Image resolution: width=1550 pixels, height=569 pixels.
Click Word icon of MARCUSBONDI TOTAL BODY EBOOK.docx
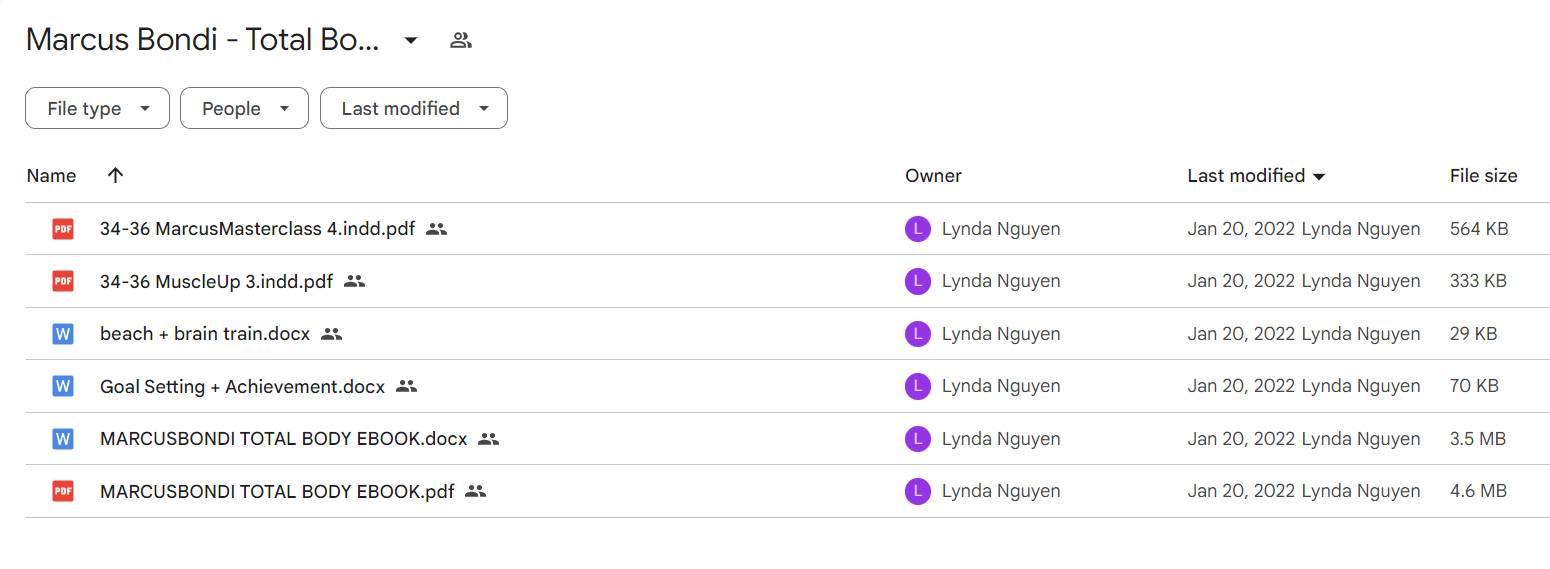[63, 439]
